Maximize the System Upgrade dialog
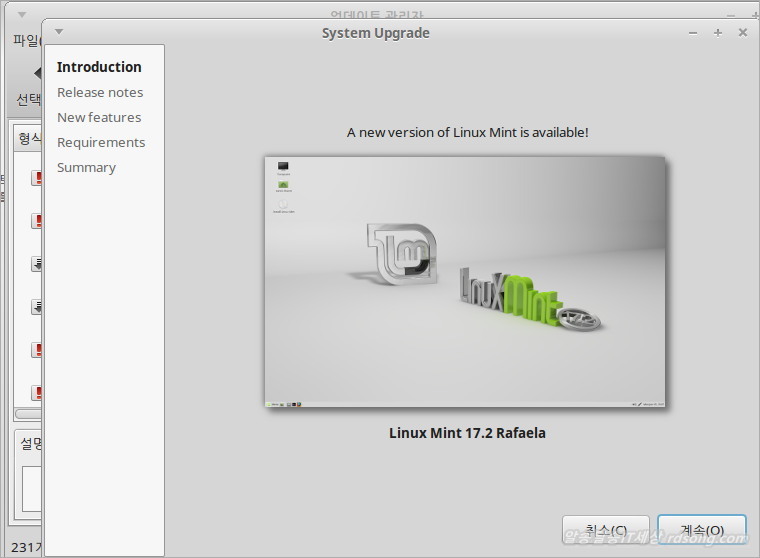This screenshot has width=760, height=558. click(x=718, y=32)
